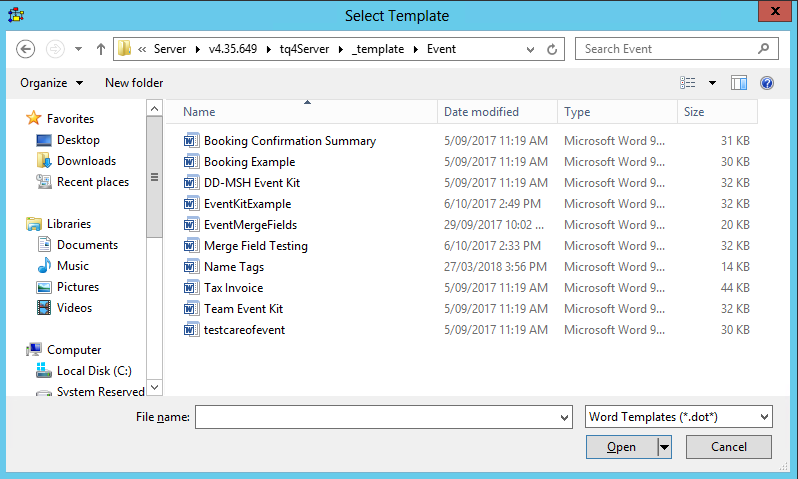Click the change view layout icon
This screenshot has width=798, height=479.
click(688, 83)
